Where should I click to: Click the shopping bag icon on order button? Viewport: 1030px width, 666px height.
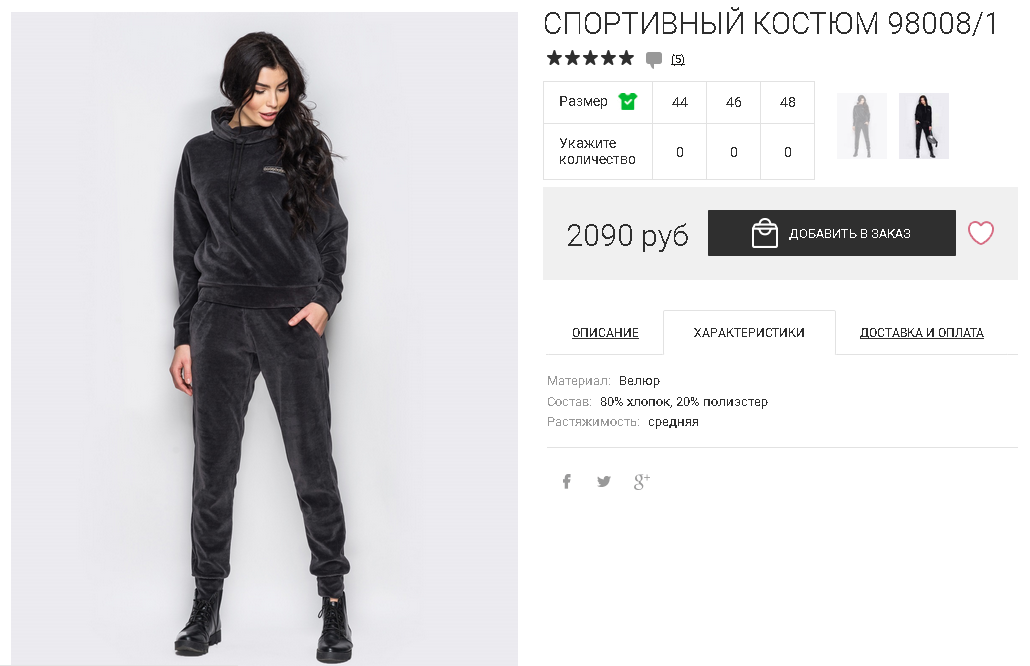764,233
